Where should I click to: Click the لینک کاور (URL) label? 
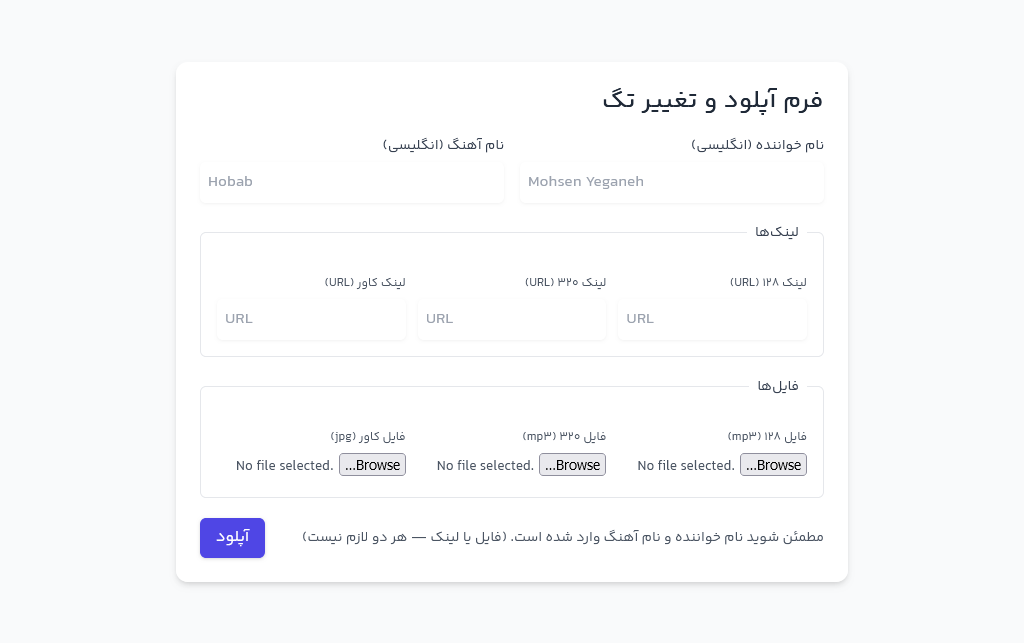point(365,282)
